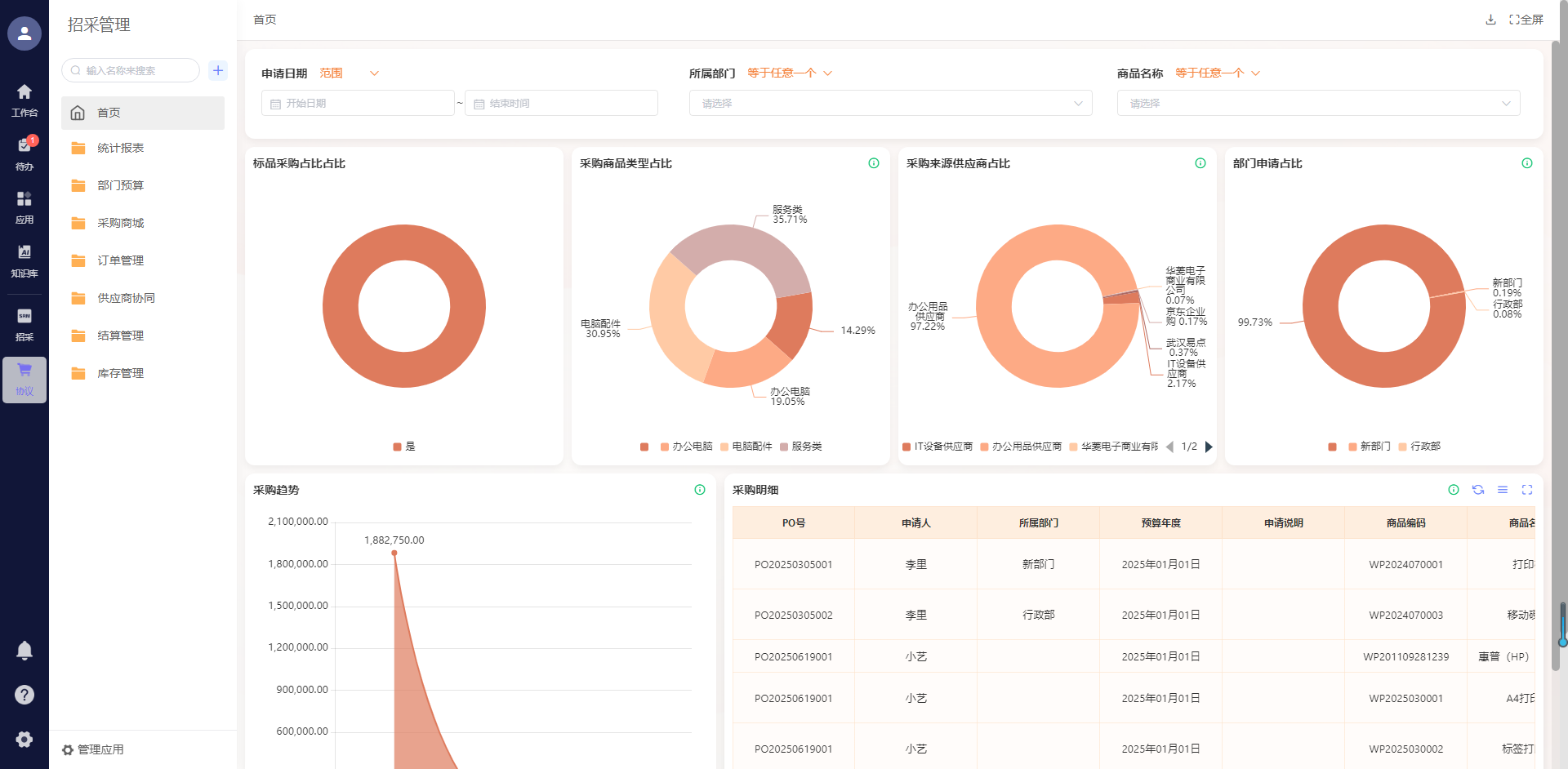The image size is (1568, 769).
Task: Open the notifications bell icon
Action: pos(24,651)
